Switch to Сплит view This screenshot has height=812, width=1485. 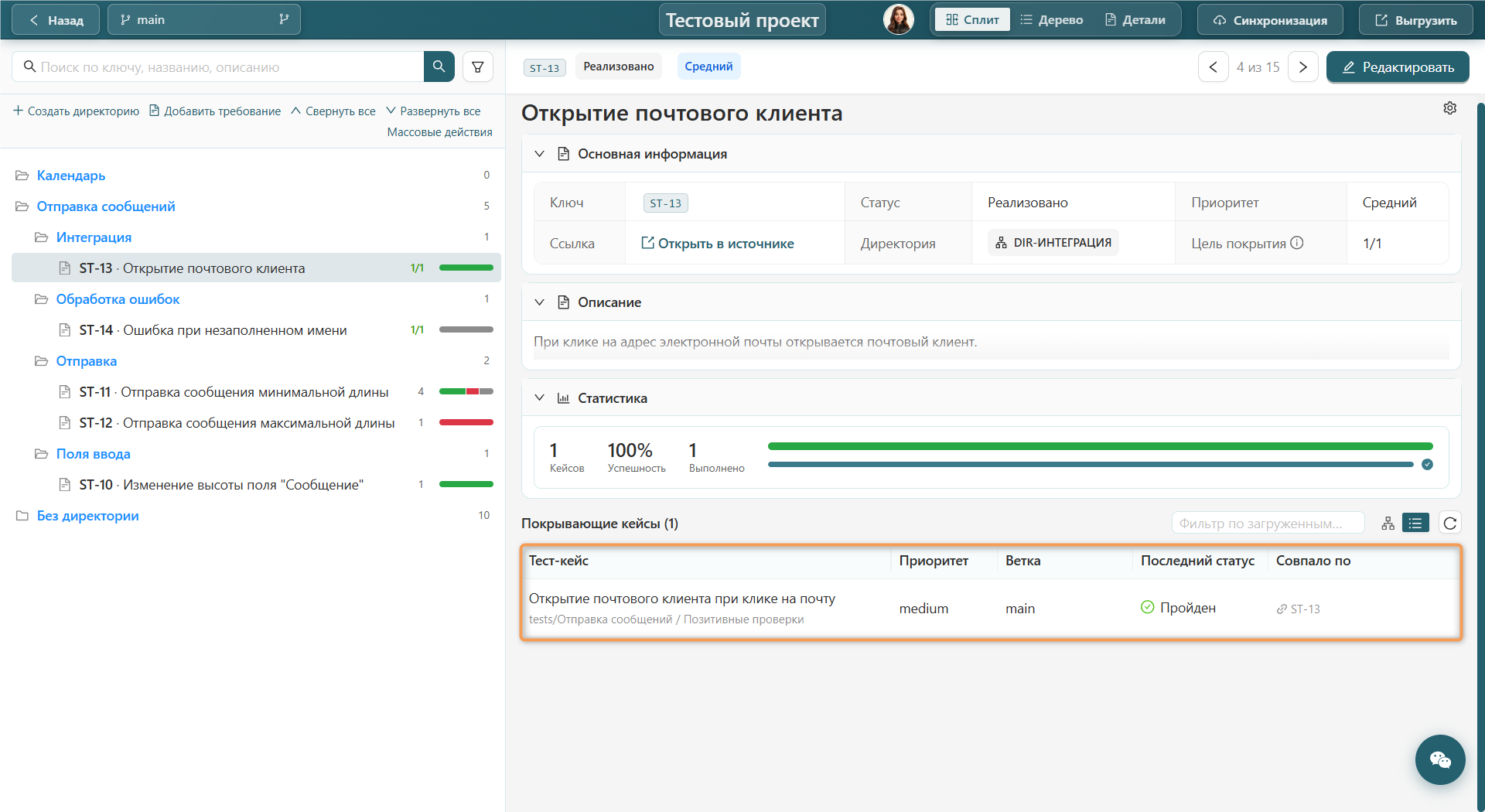click(x=972, y=20)
